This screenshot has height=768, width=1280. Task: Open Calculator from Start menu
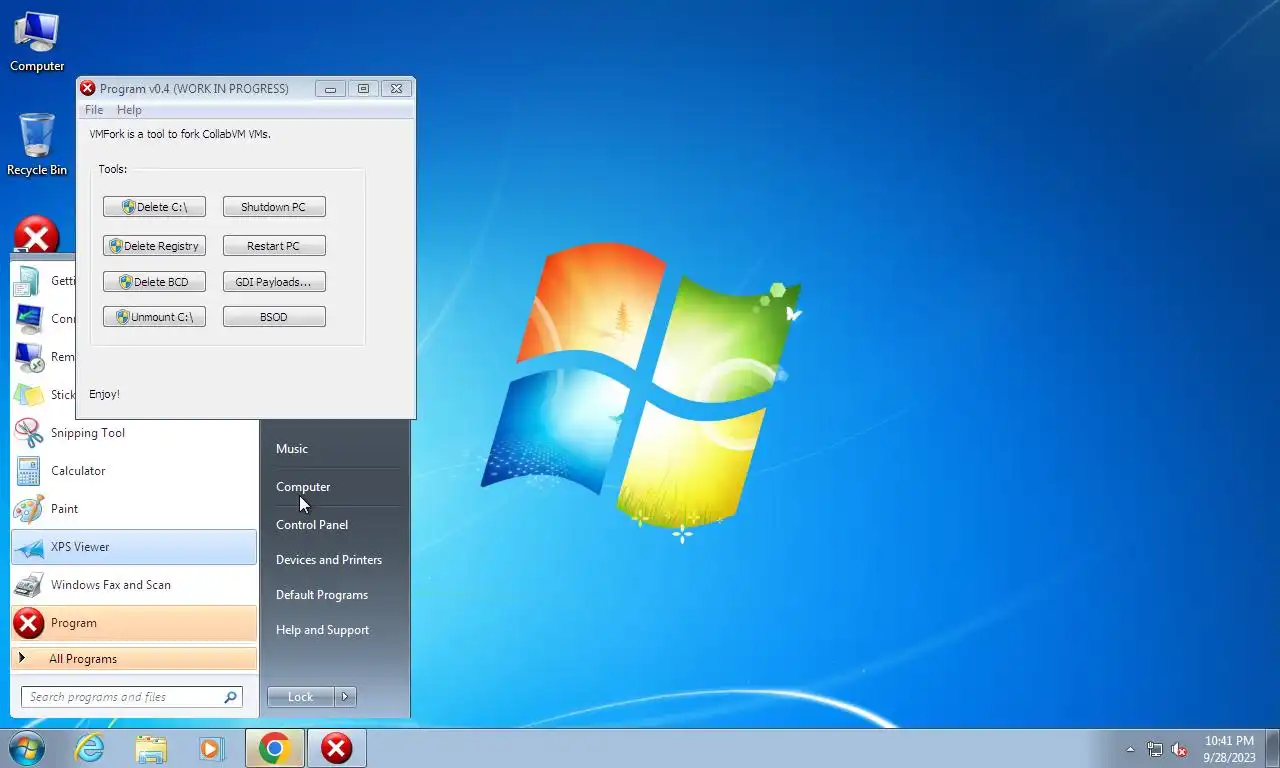[x=134, y=471]
